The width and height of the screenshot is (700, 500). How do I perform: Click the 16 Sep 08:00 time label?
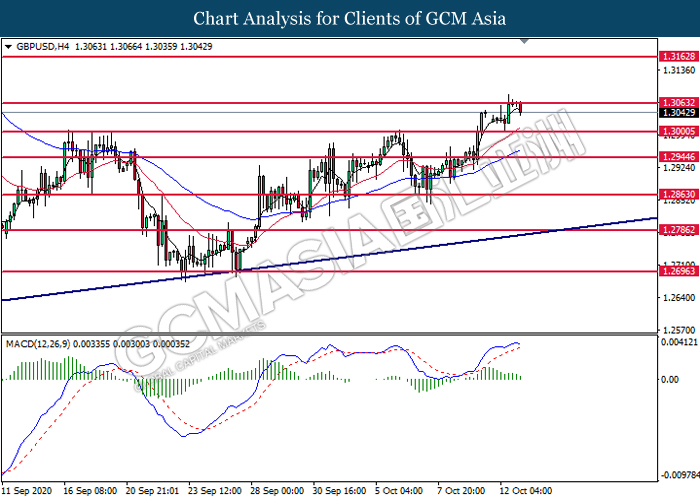point(90,491)
